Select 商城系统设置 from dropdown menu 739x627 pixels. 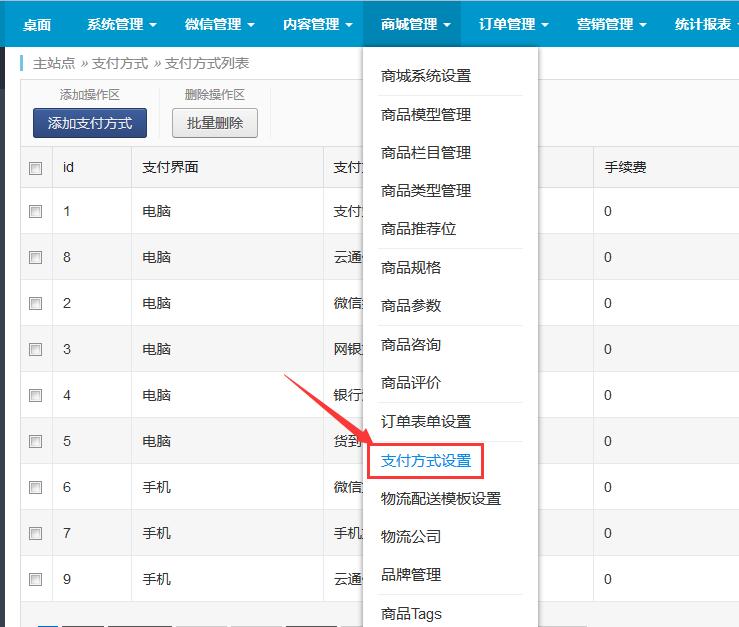coord(426,76)
